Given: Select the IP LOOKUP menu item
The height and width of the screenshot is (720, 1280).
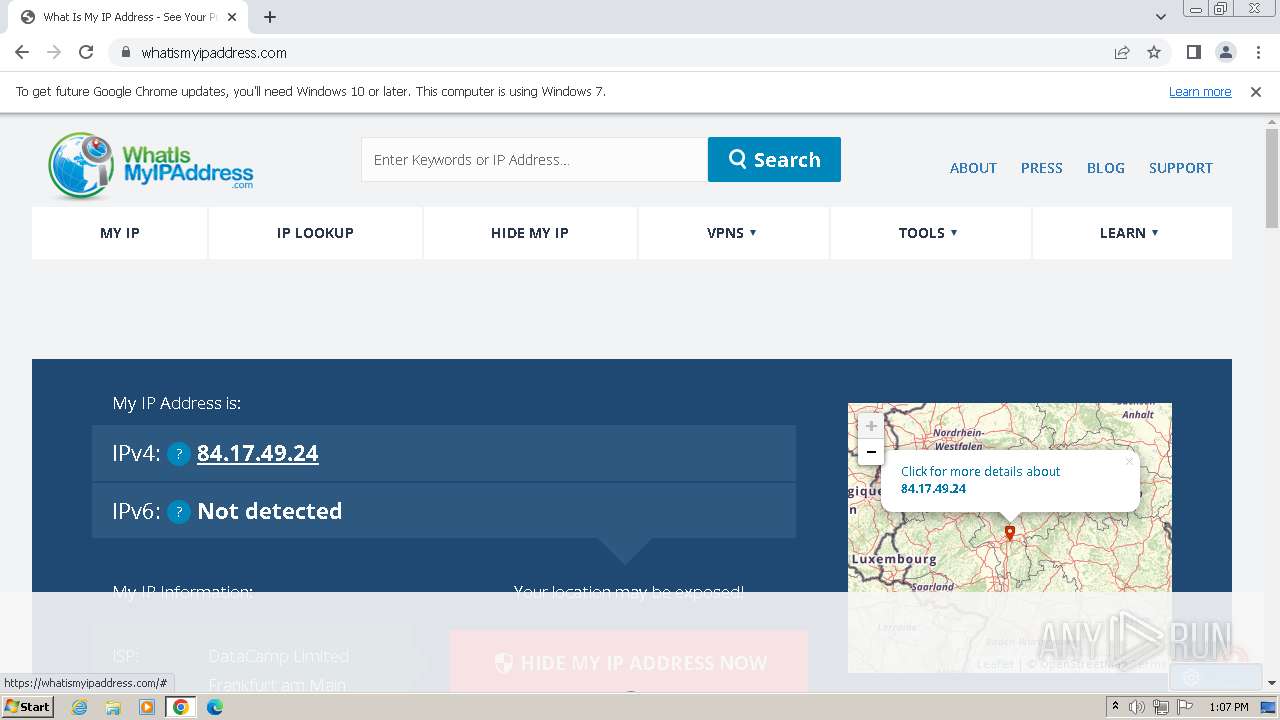Looking at the screenshot, I should coord(315,233).
